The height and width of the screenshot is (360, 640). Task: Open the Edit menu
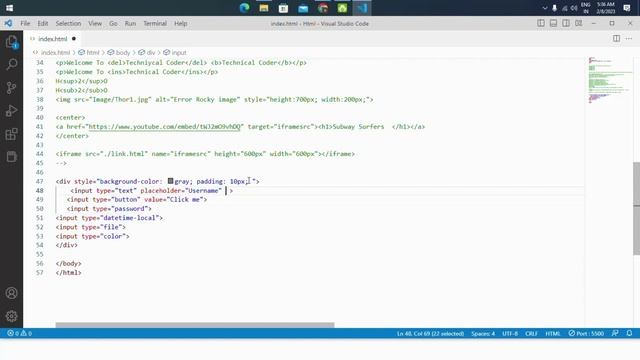pyautogui.click(x=43, y=23)
